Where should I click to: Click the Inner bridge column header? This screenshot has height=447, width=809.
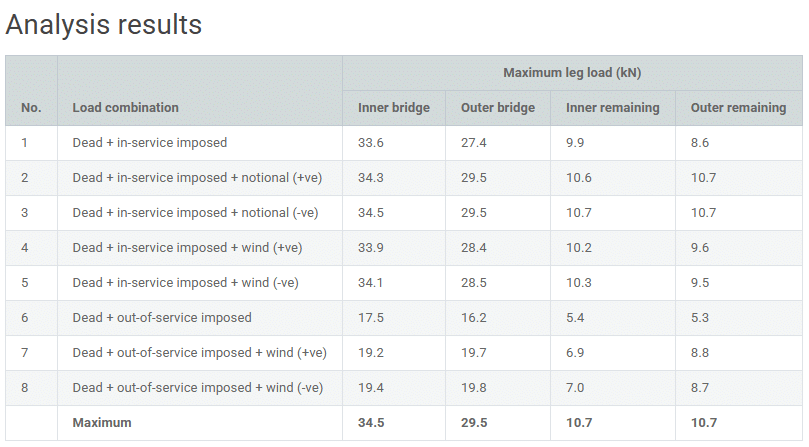(394, 108)
